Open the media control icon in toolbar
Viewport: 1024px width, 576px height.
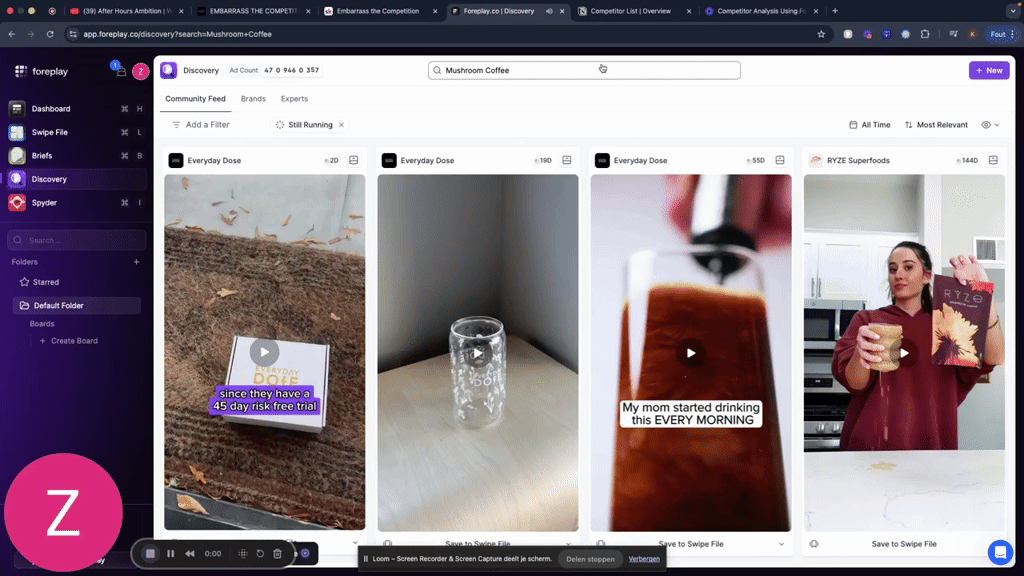953,34
